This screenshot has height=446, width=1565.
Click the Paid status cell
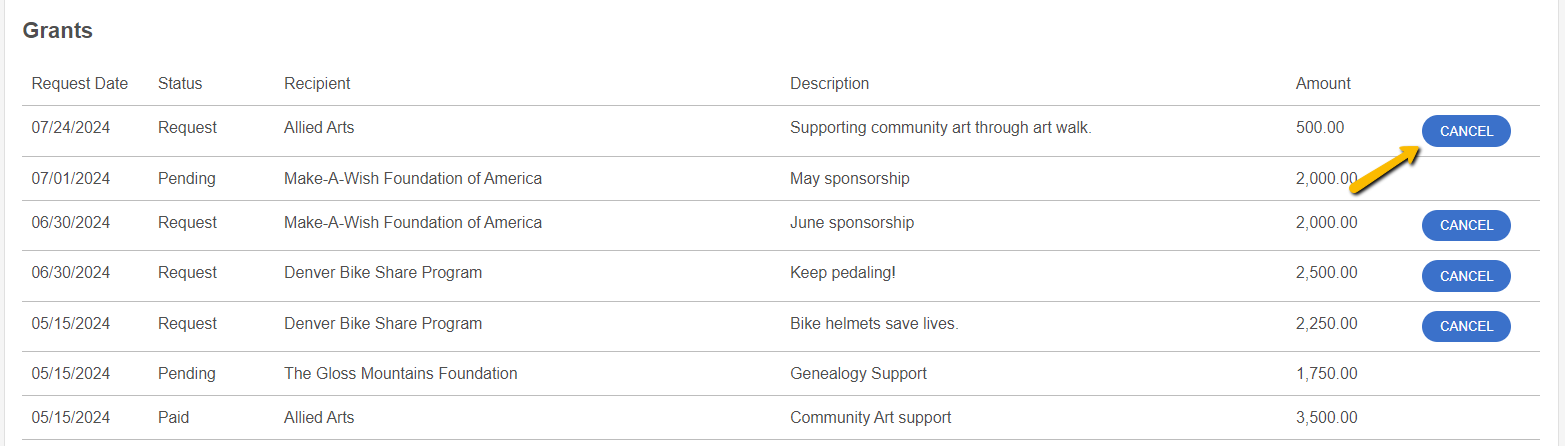click(x=173, y=417)
